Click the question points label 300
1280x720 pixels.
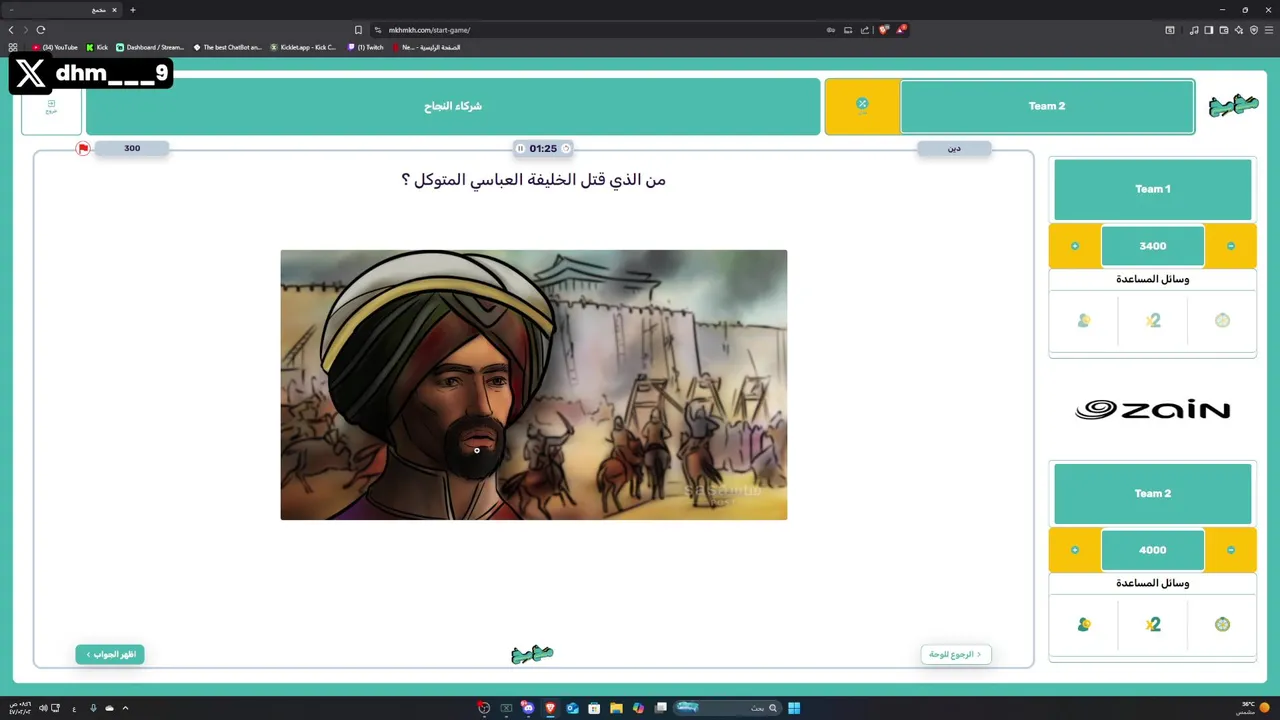pos(132,148)
